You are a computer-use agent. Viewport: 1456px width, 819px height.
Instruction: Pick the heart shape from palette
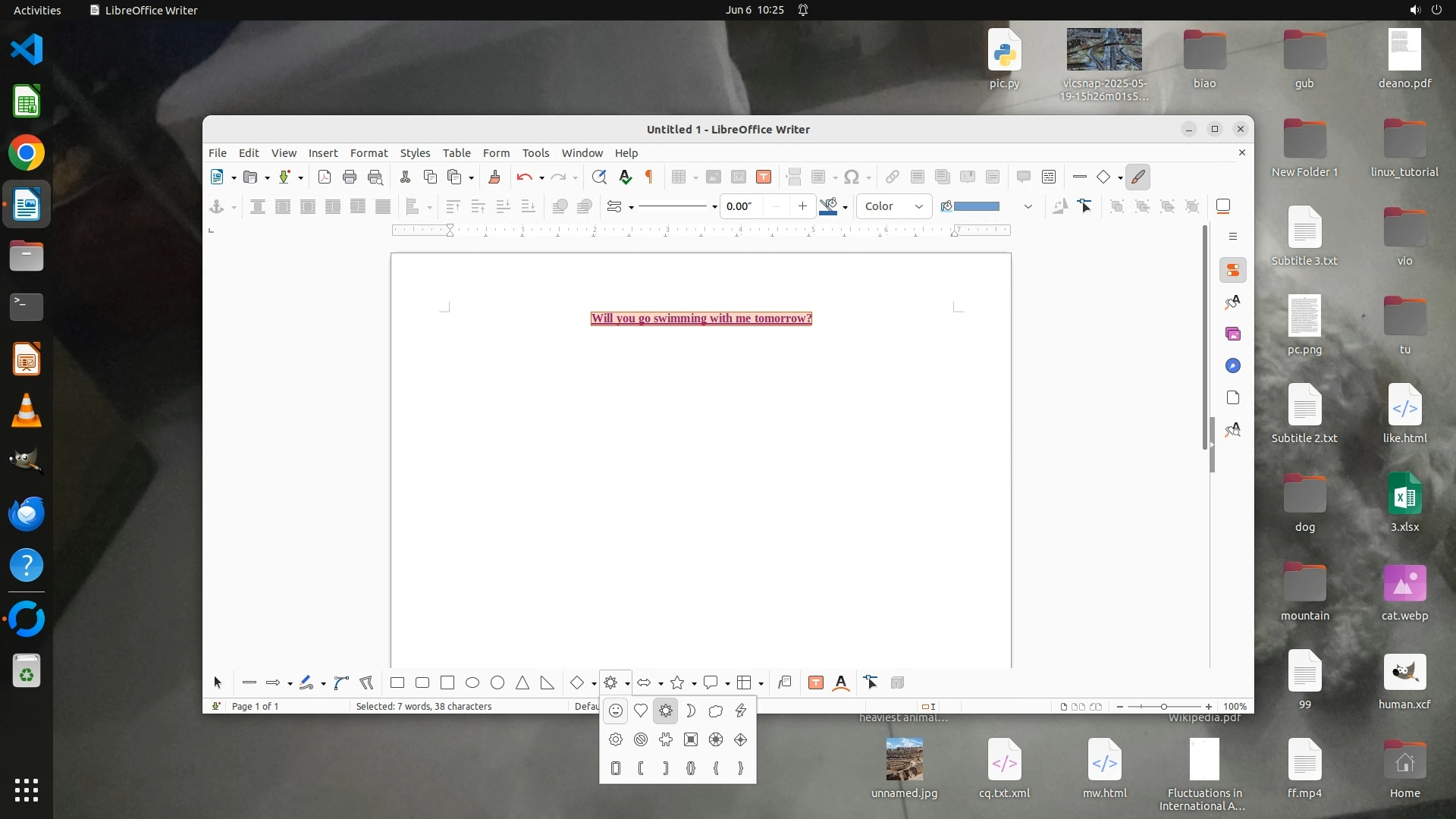pyautogui.click(x=641, y=711)
